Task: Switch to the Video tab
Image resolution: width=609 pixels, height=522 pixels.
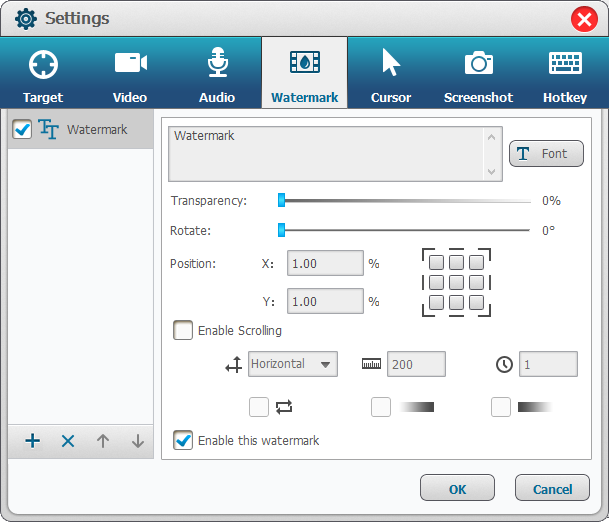Action: coord(130,75)
